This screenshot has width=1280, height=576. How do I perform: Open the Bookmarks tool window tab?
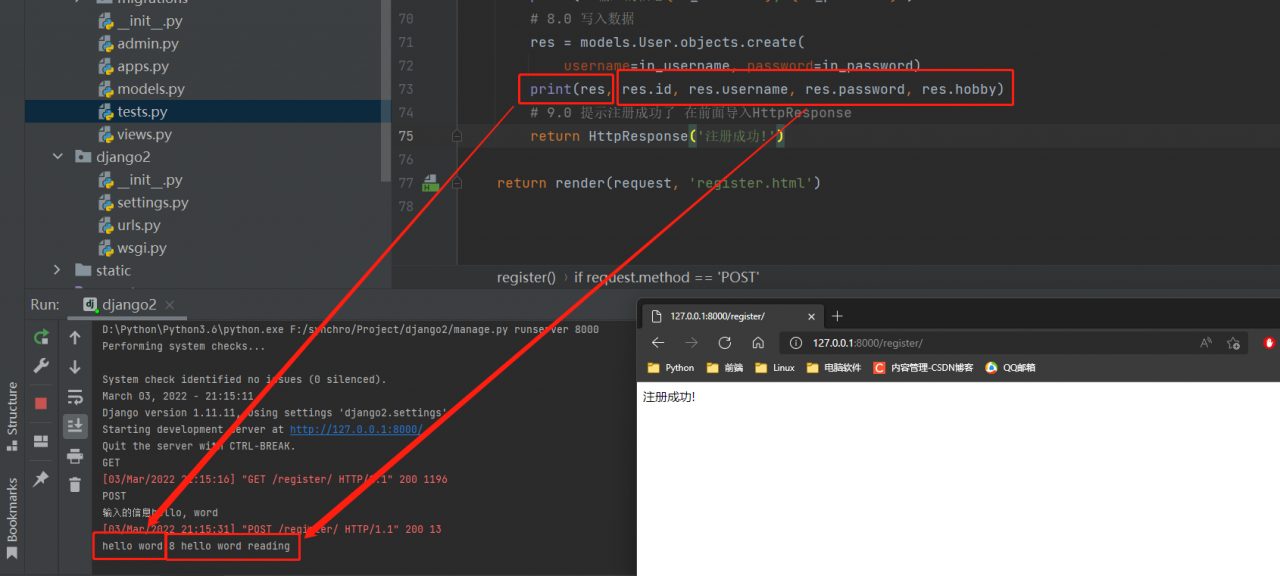point(13,516)
